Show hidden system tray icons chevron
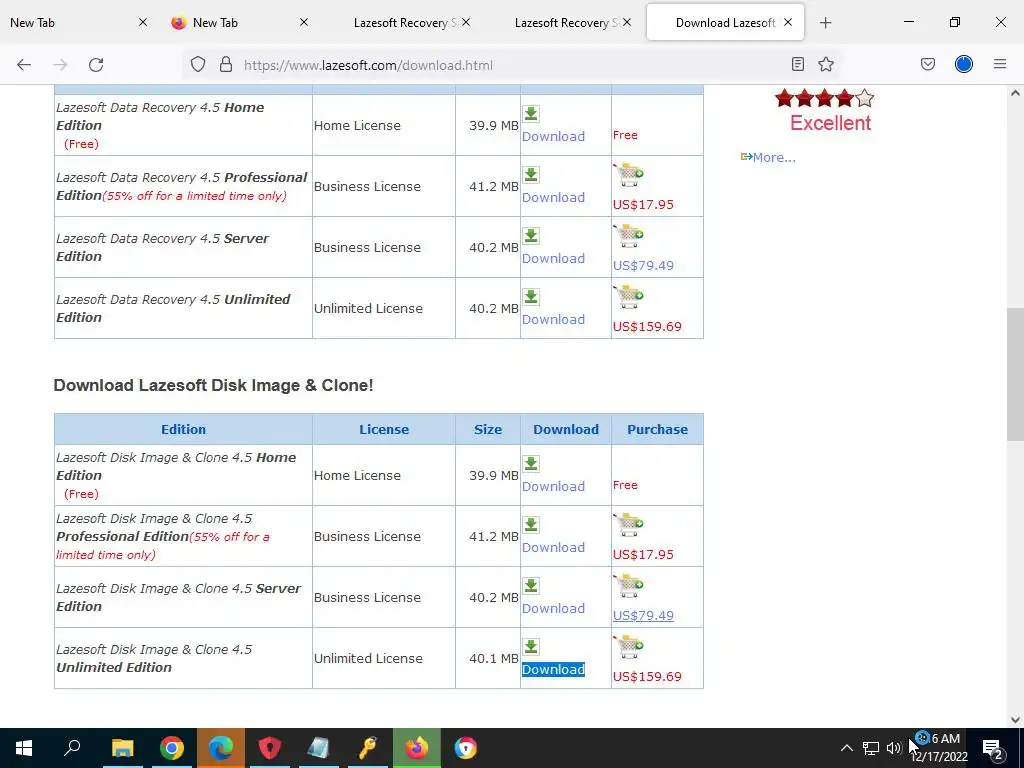 click(846, 748)
